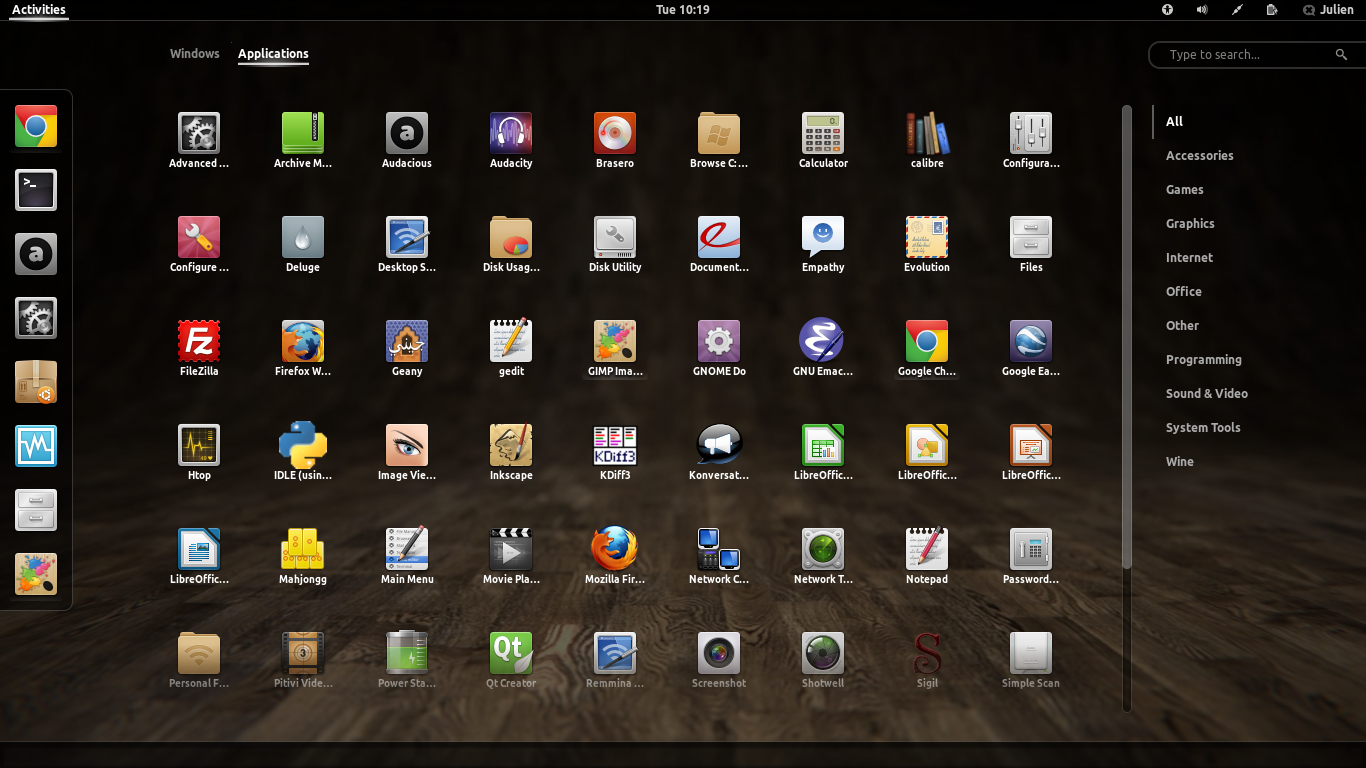Click the applications list scrollbar

pos(1127,338)
